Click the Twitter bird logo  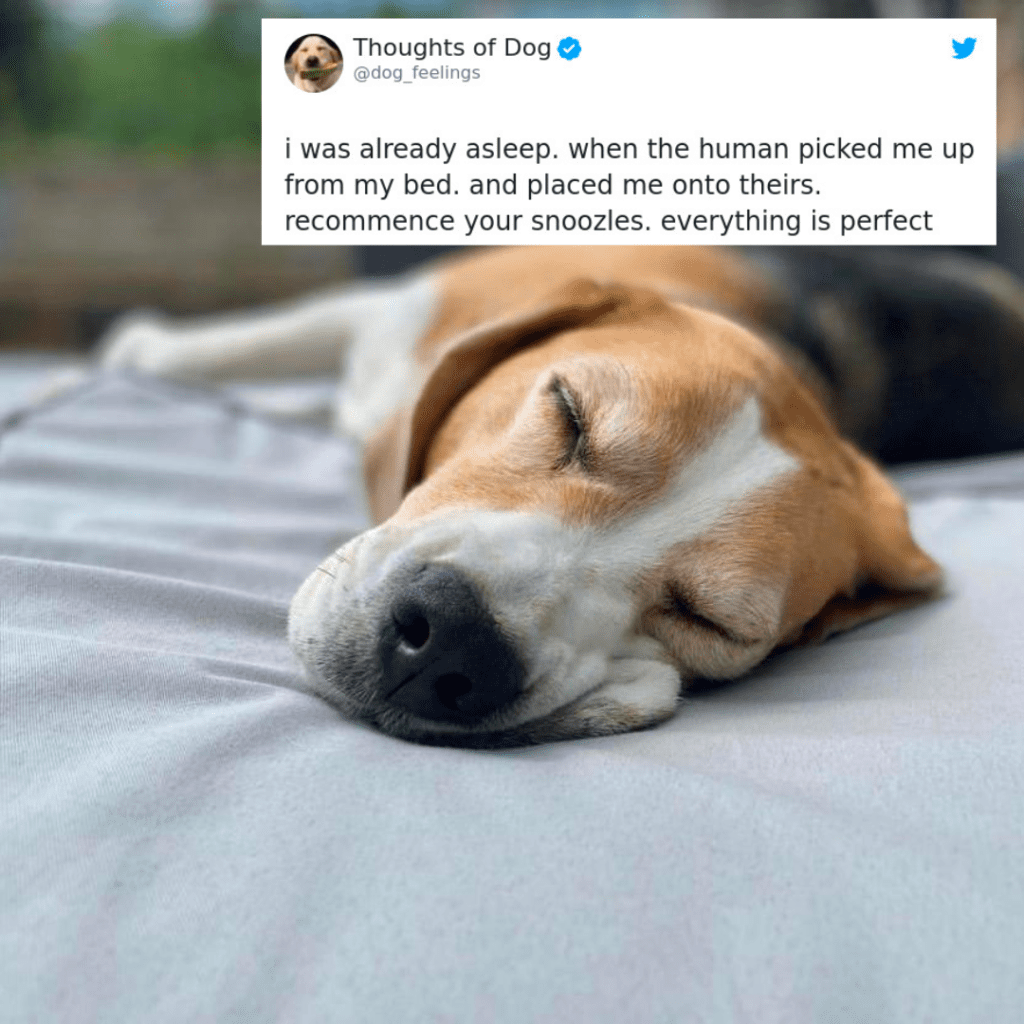click(x=963, y=48)
